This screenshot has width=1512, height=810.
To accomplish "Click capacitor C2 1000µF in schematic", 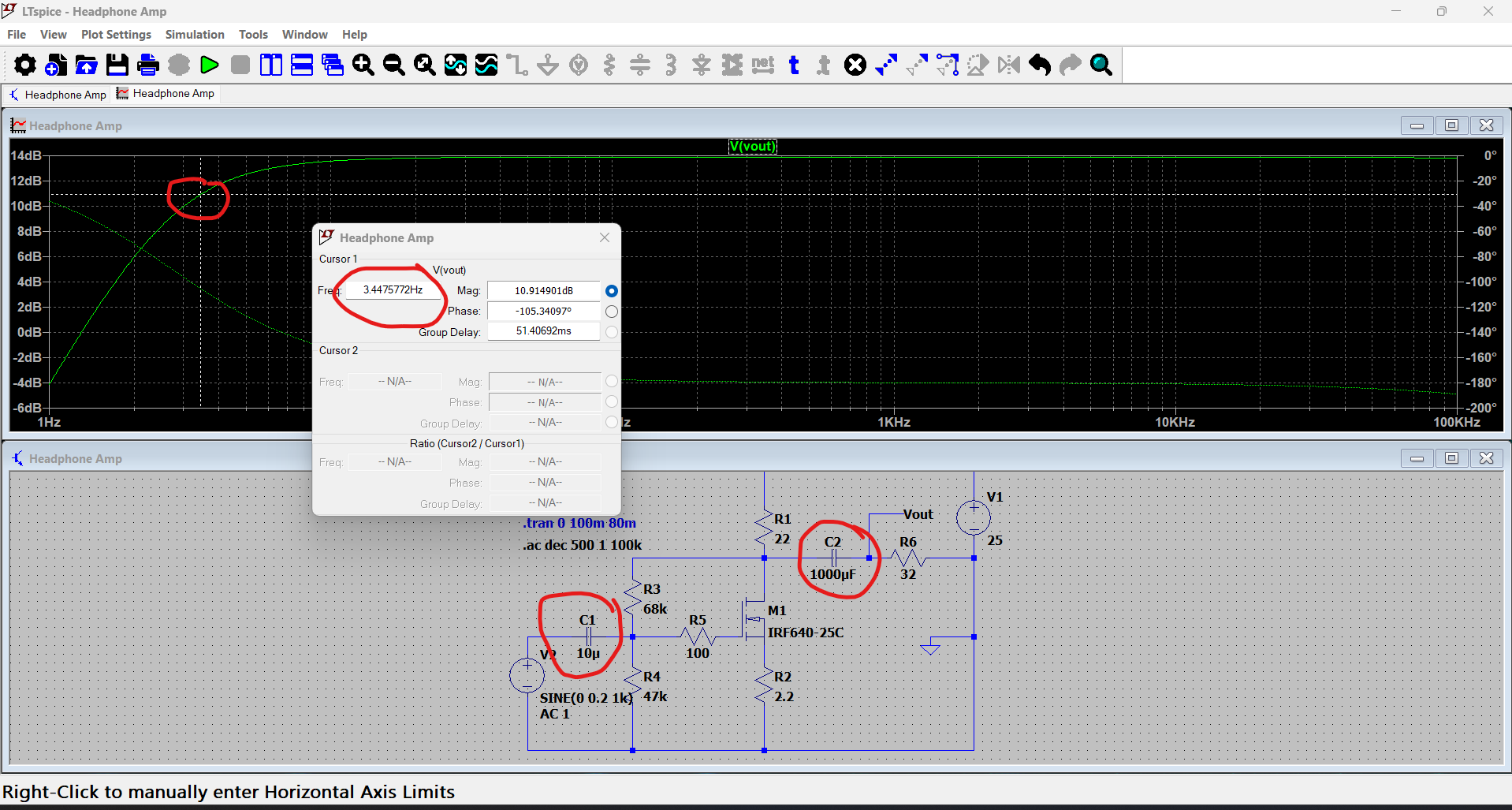I will (833, 558).
